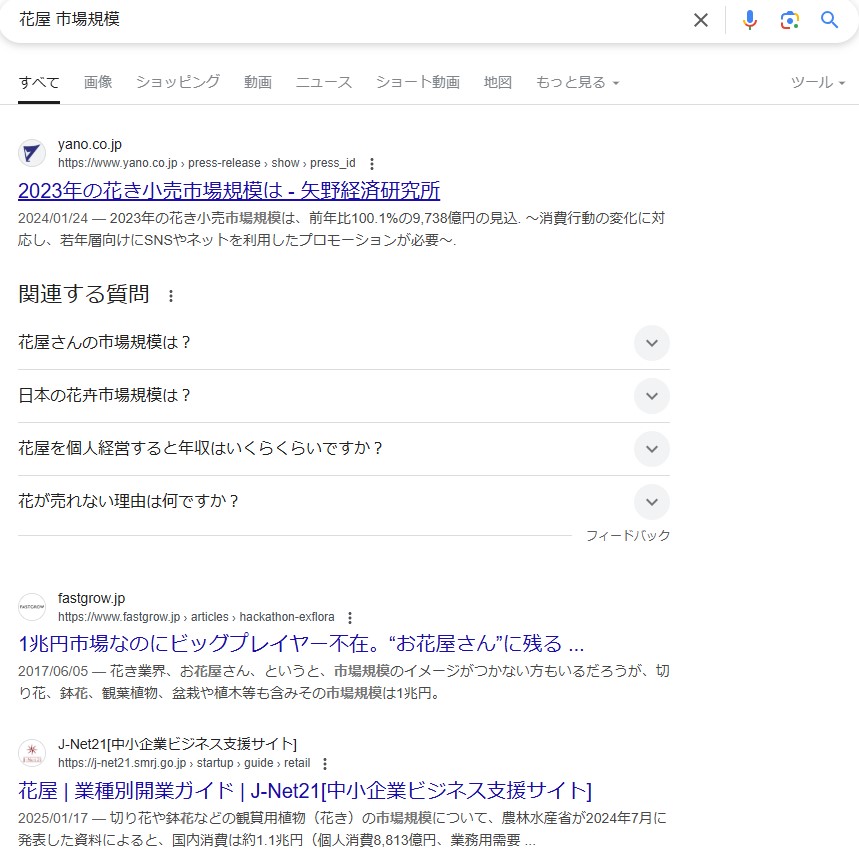This screenshot has width=859, height=867.
Task: Start voice search with microphone icon
Action: point(750,20)
